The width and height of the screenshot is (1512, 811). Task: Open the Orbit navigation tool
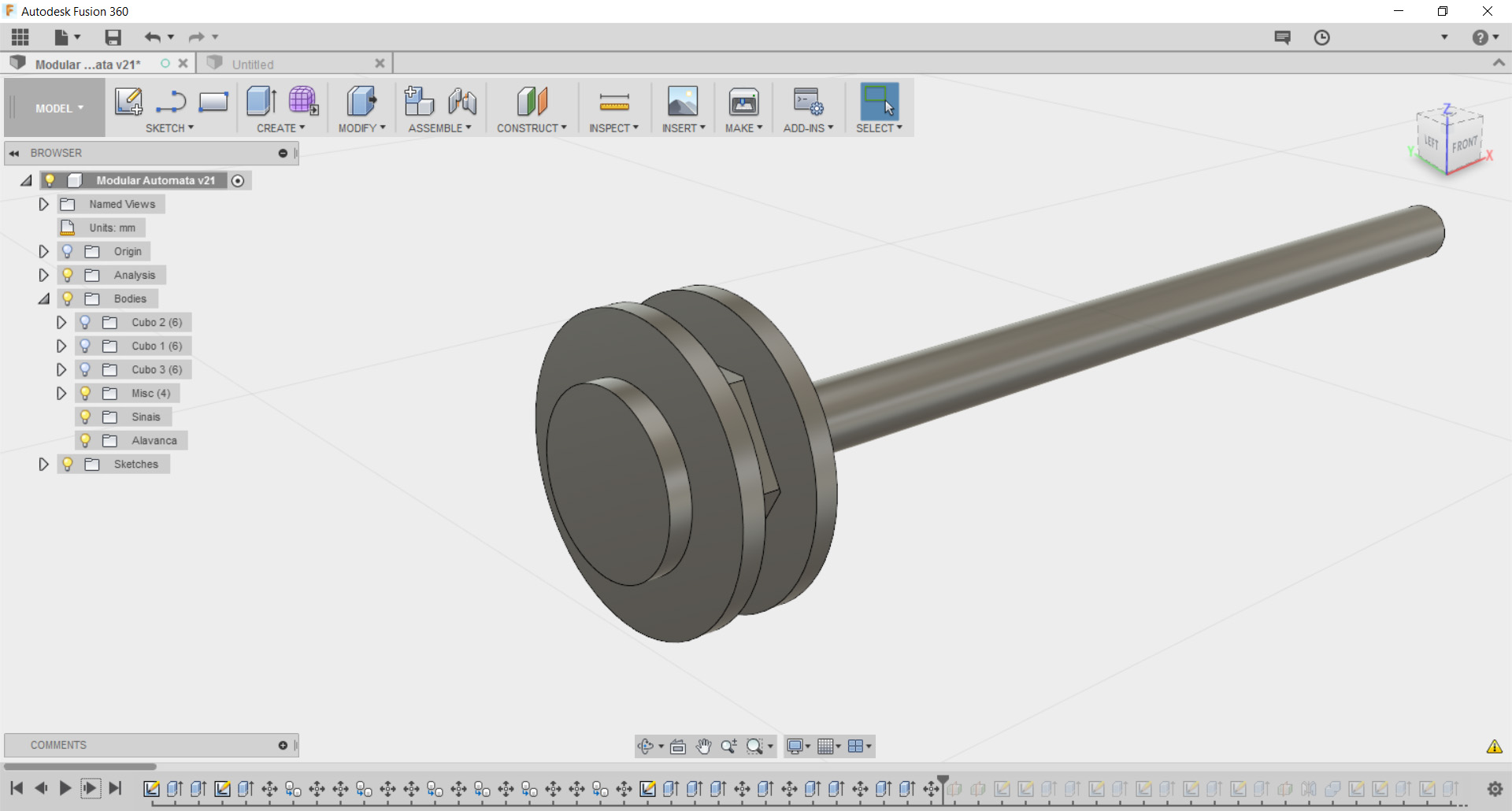(x=646, y=746)
